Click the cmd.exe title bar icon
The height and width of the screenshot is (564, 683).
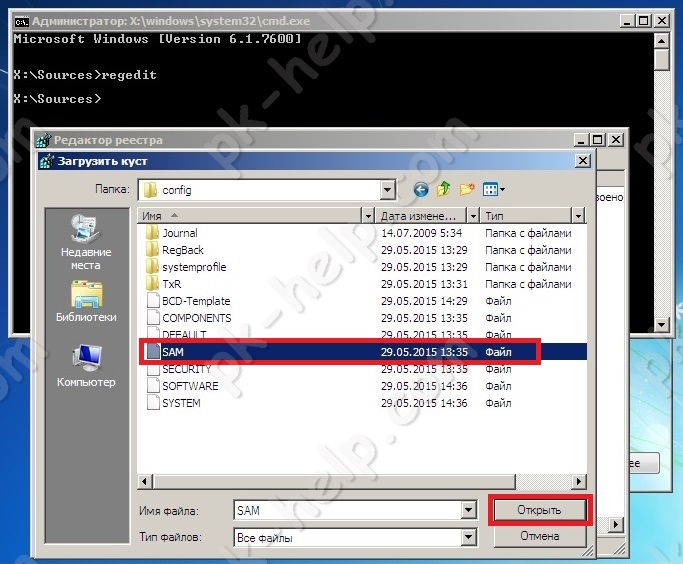pos(21,21)
